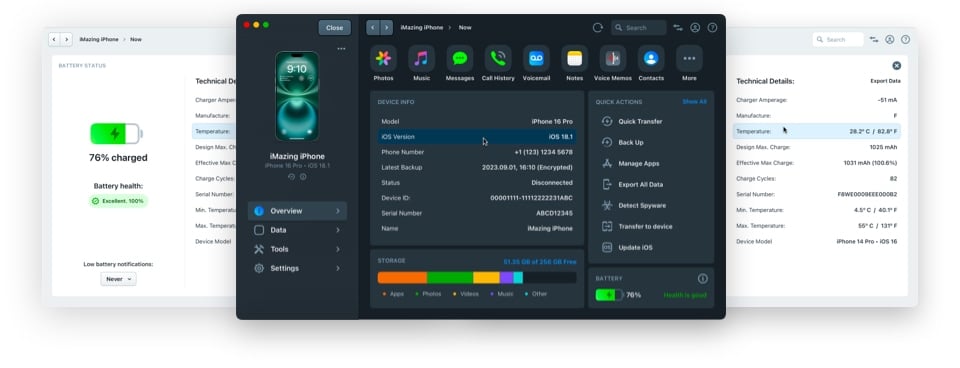
Task: Go back in the dark front window
Action: coord(373,28)
